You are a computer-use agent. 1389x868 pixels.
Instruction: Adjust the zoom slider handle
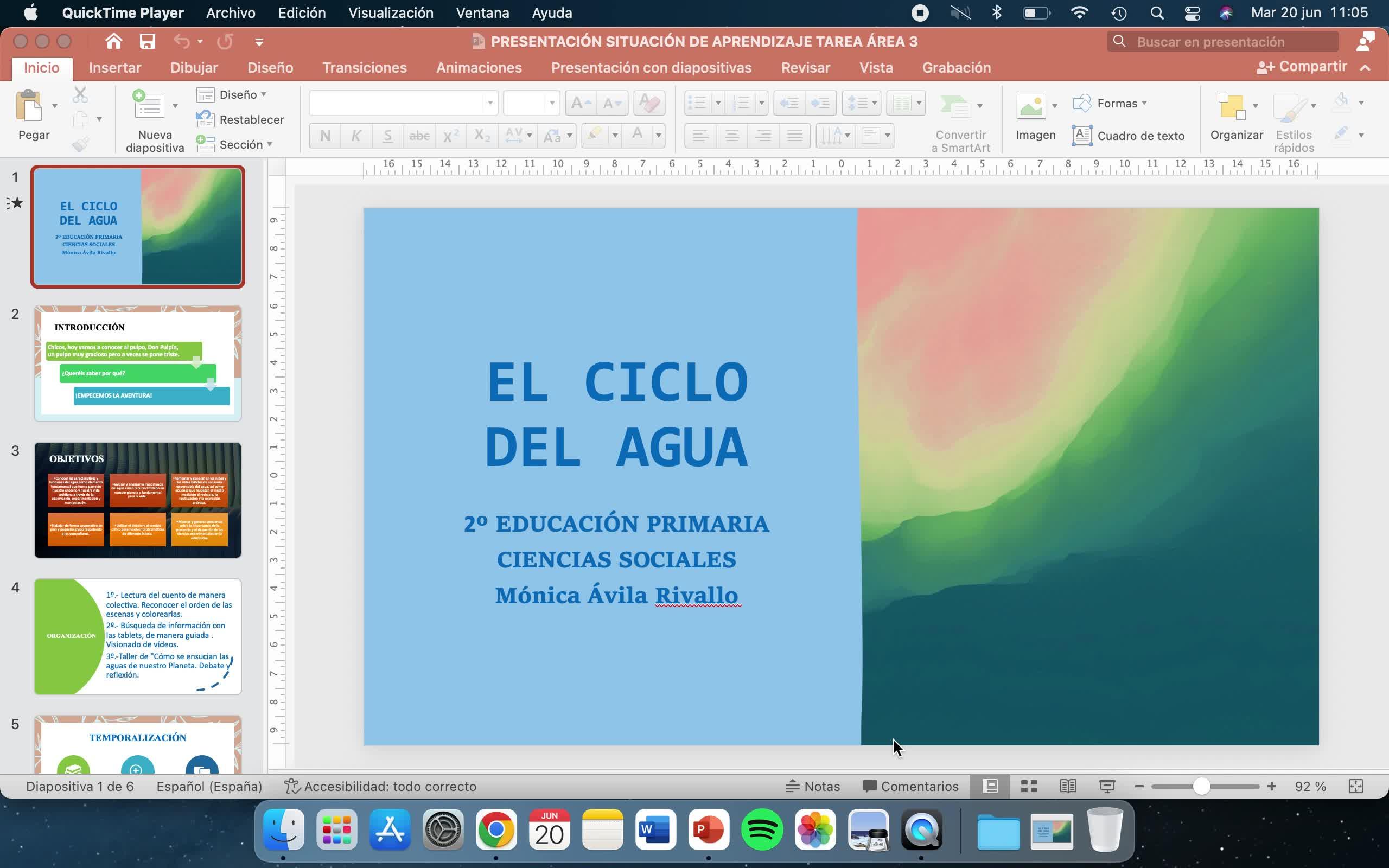tap(1201, 786)
